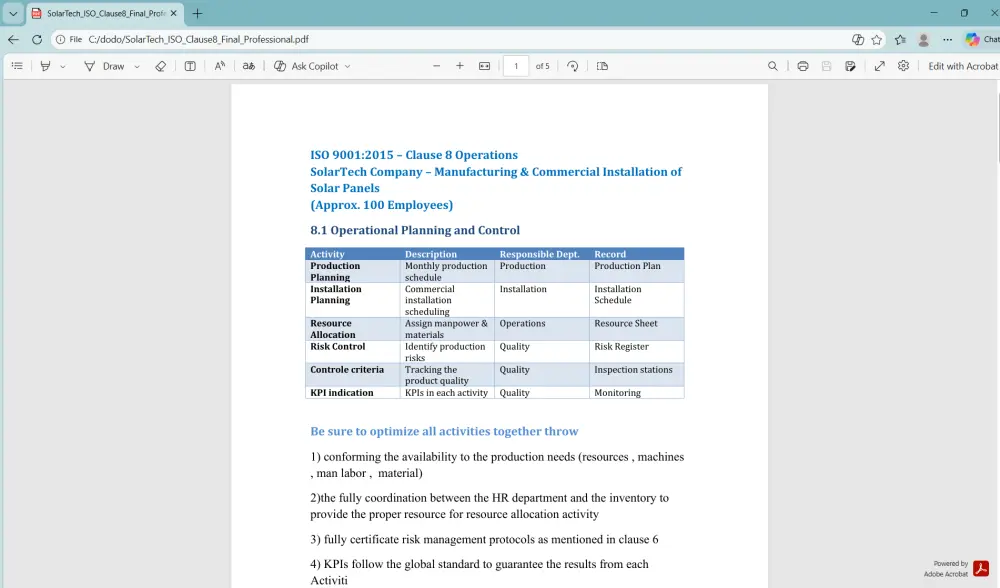Reload the page with refresh icon

37,40
